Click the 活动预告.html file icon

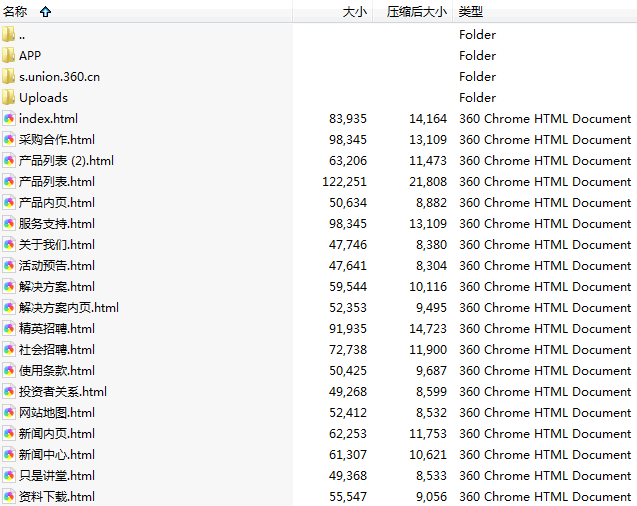click(9, 266)
